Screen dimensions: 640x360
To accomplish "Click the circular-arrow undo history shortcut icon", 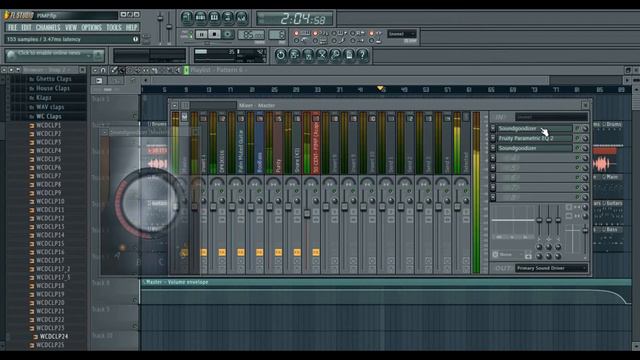I will (x=280, y=55).
